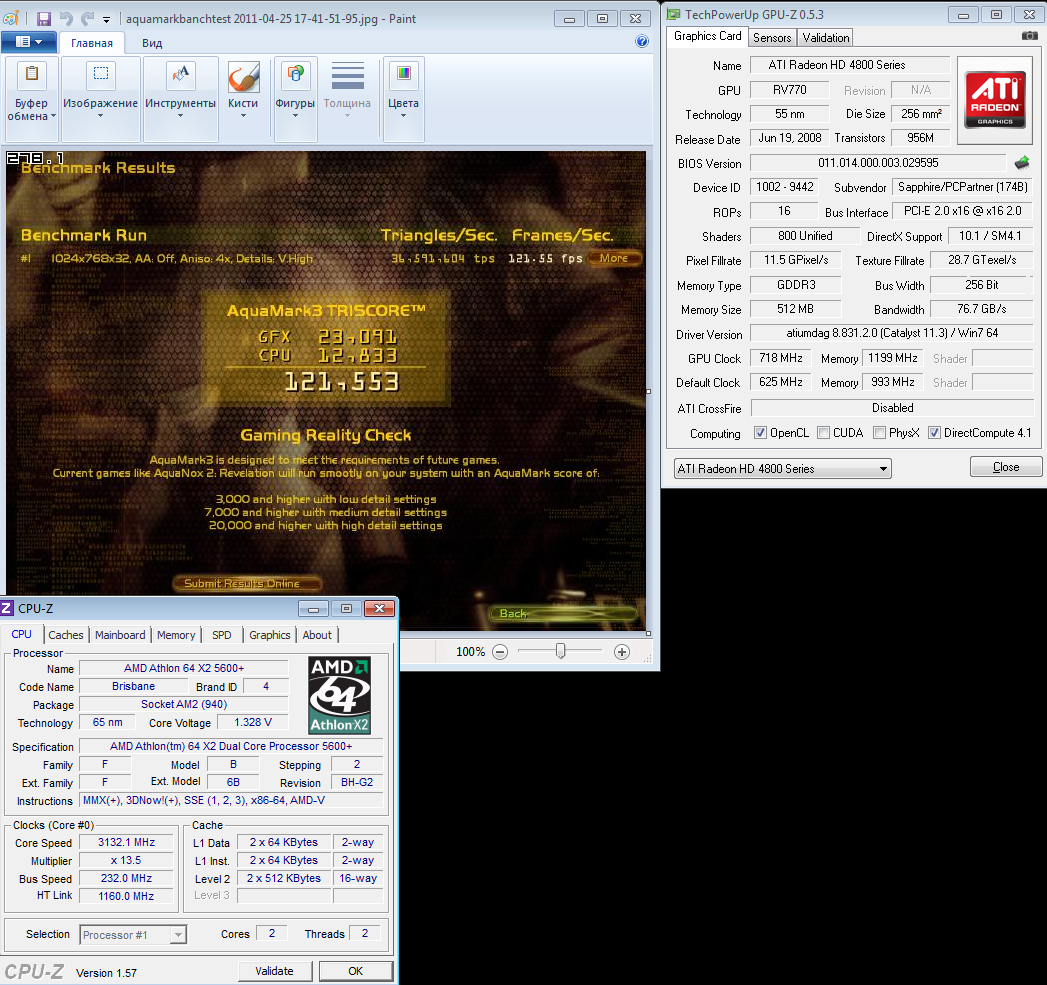Toggle the DirectCompute 4.1 checkbox
The height and width of the screenshot is (985, 1047).
pyautogui.click(x=934, y=433)
